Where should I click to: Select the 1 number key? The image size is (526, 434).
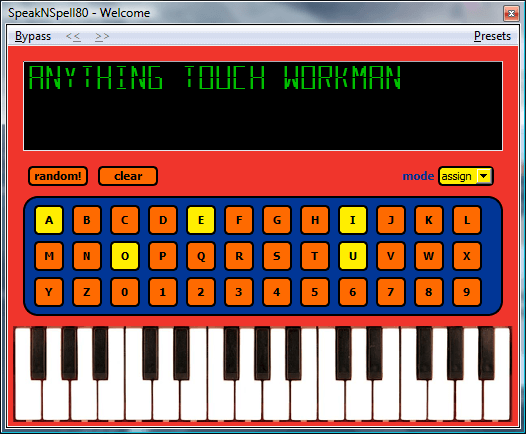163,292
